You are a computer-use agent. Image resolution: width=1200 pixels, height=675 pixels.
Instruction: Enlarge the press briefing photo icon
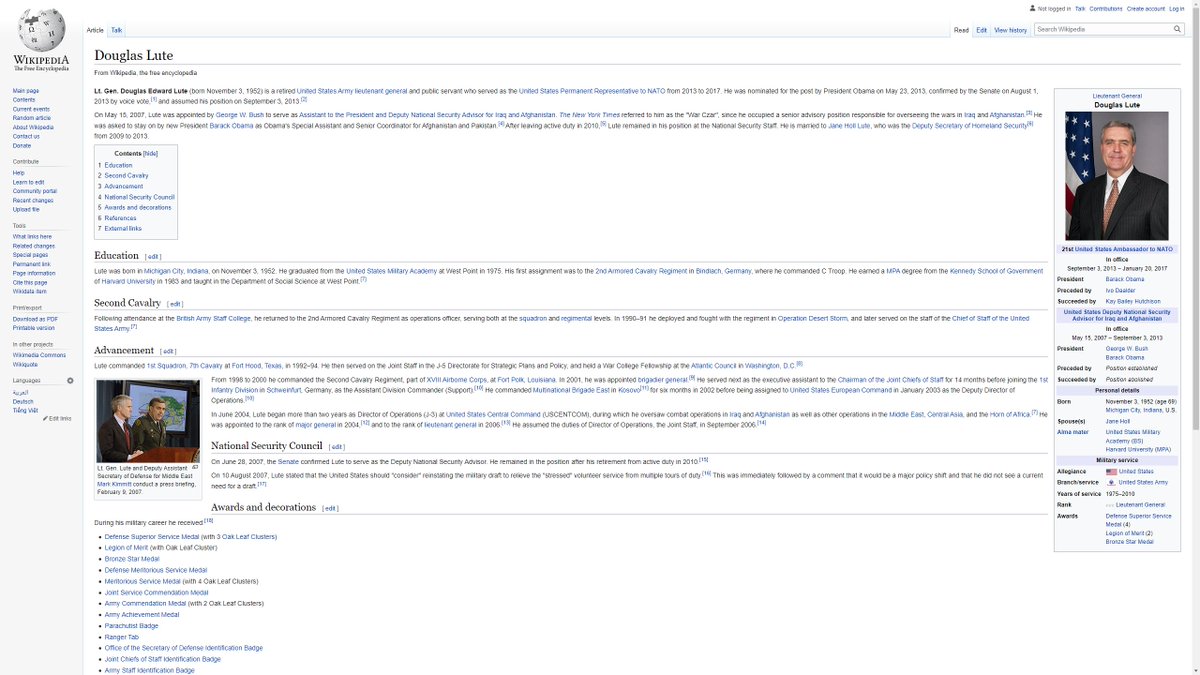(196, 466)
